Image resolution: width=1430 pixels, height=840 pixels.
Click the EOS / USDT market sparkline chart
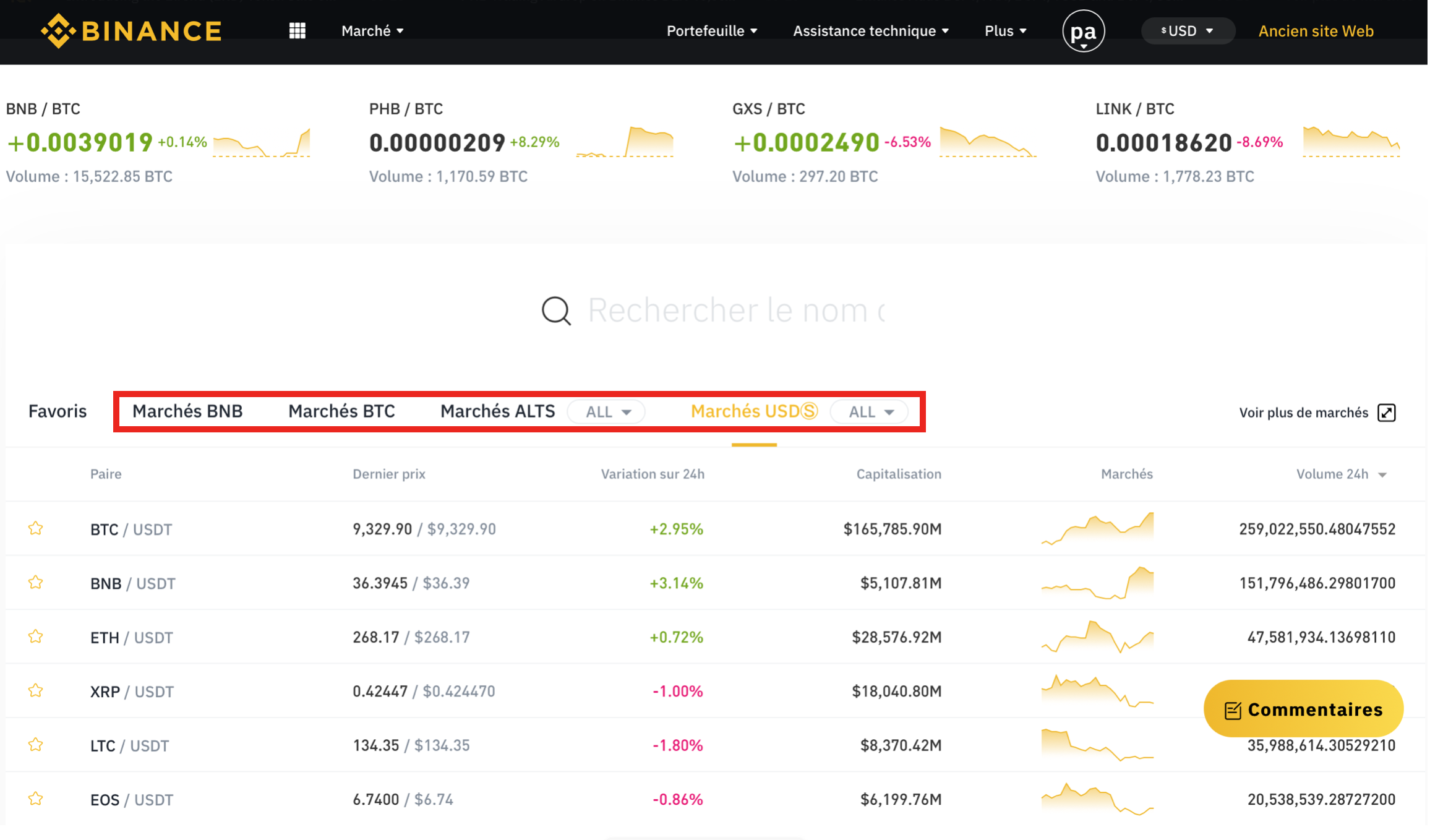(x=1097, y=799)
